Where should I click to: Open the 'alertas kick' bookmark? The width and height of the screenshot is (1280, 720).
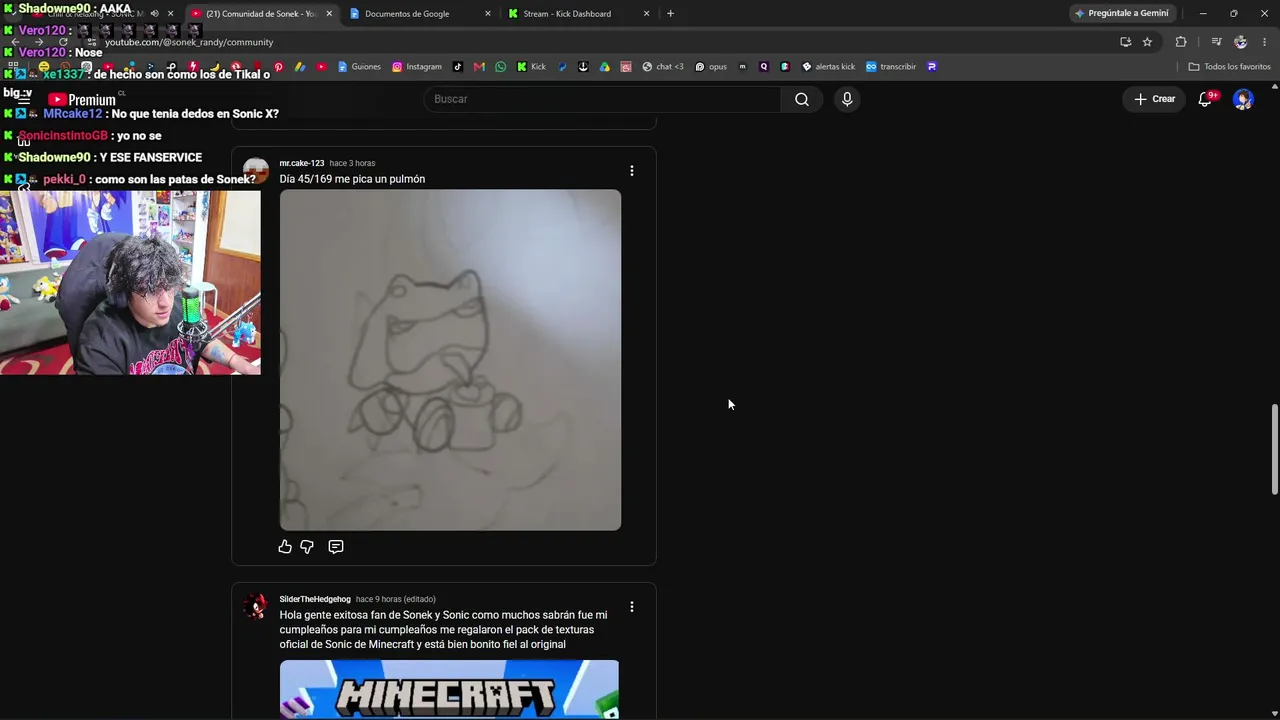click(x=829, y=67)
